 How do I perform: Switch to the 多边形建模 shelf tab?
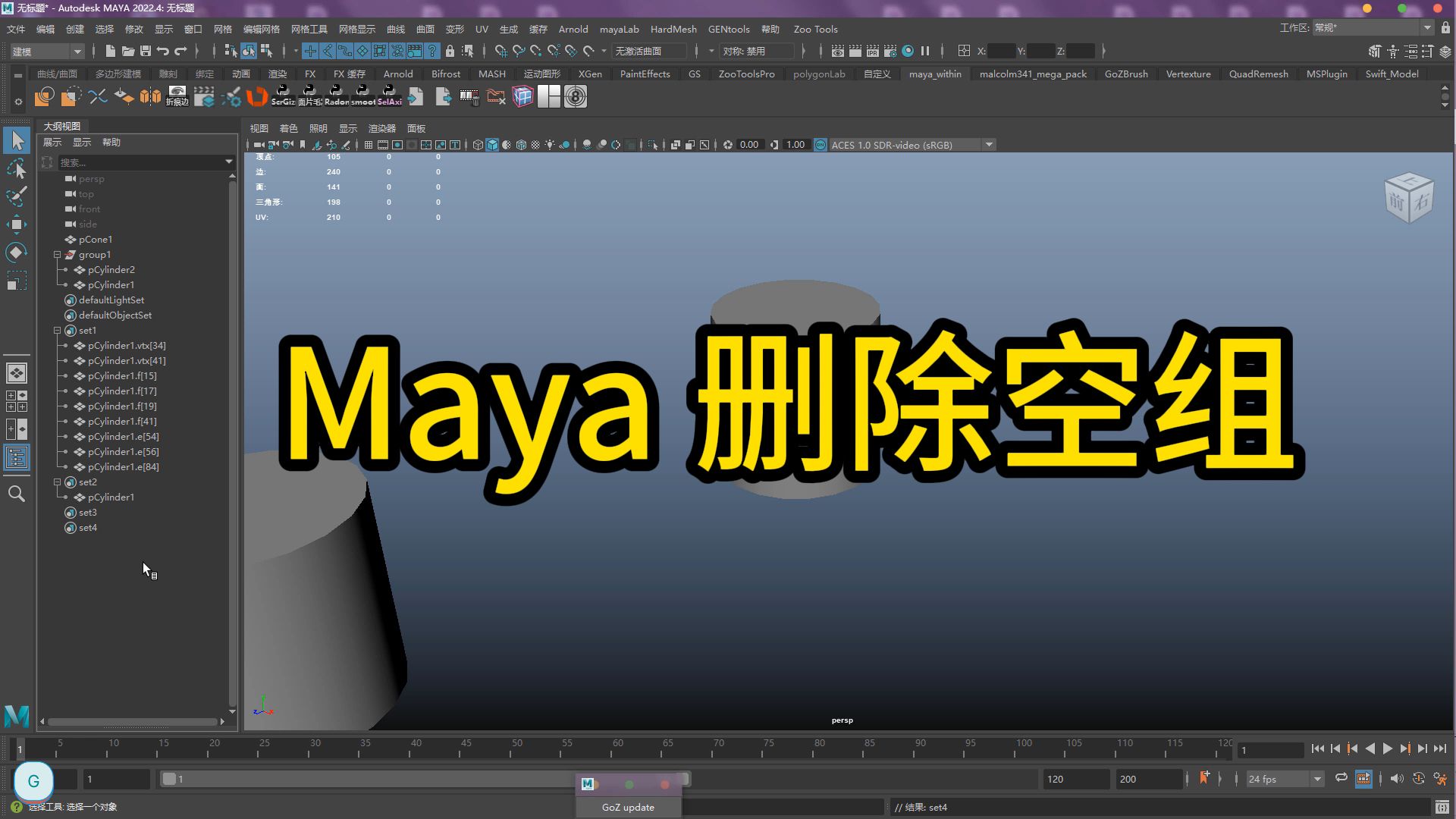118,74
